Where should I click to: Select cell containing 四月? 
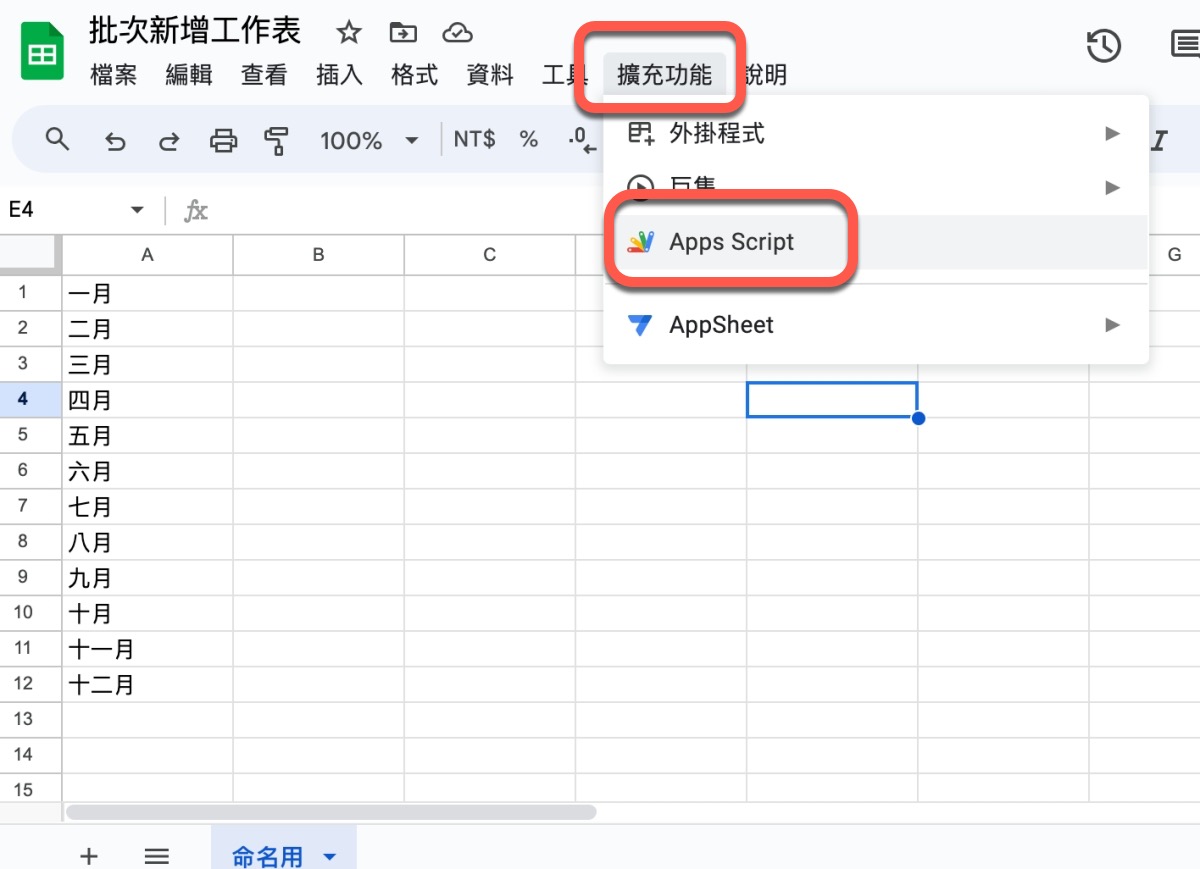coord(147,399)
